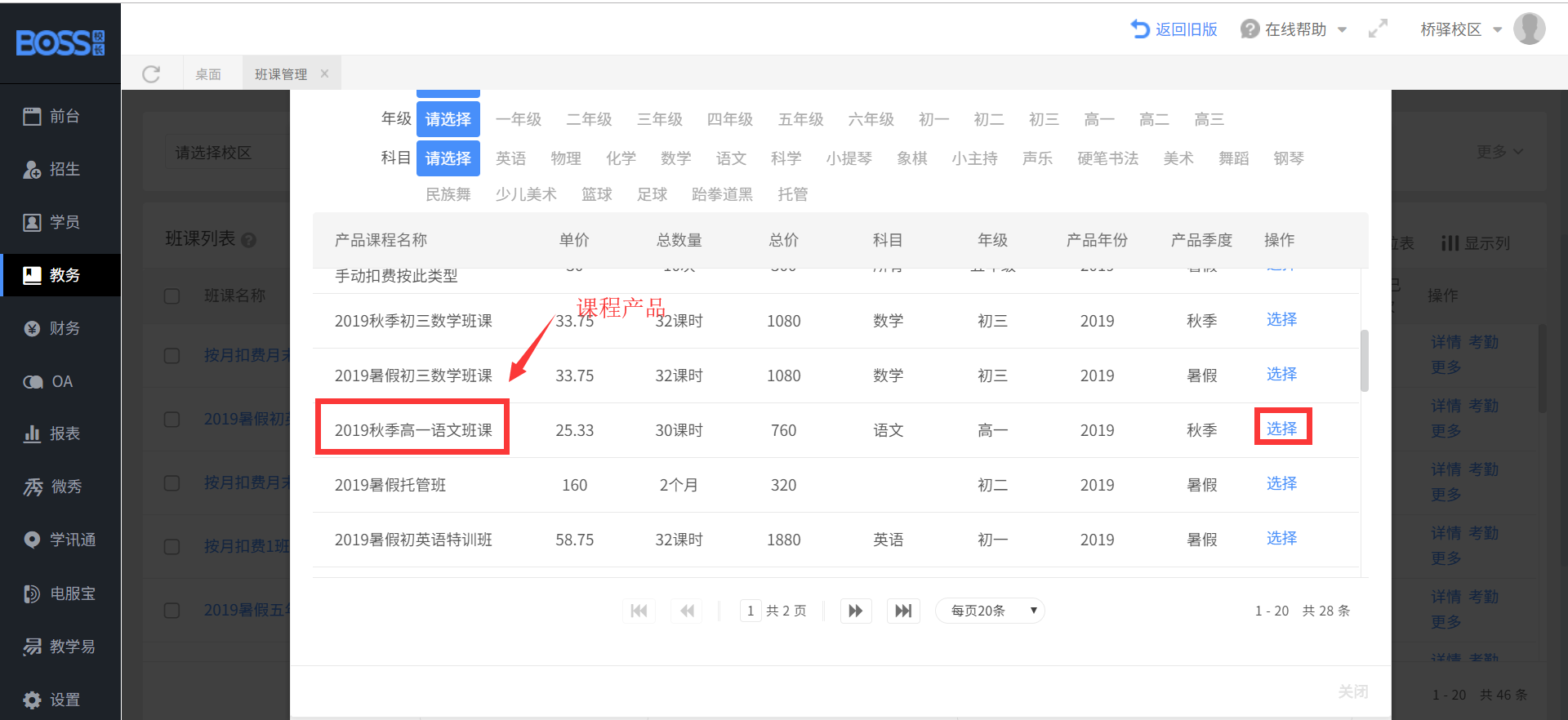This screenshot has height=720, width=1568.
Task: Click 选择 for 2019暑假托管班
Action: point(1281,483)
